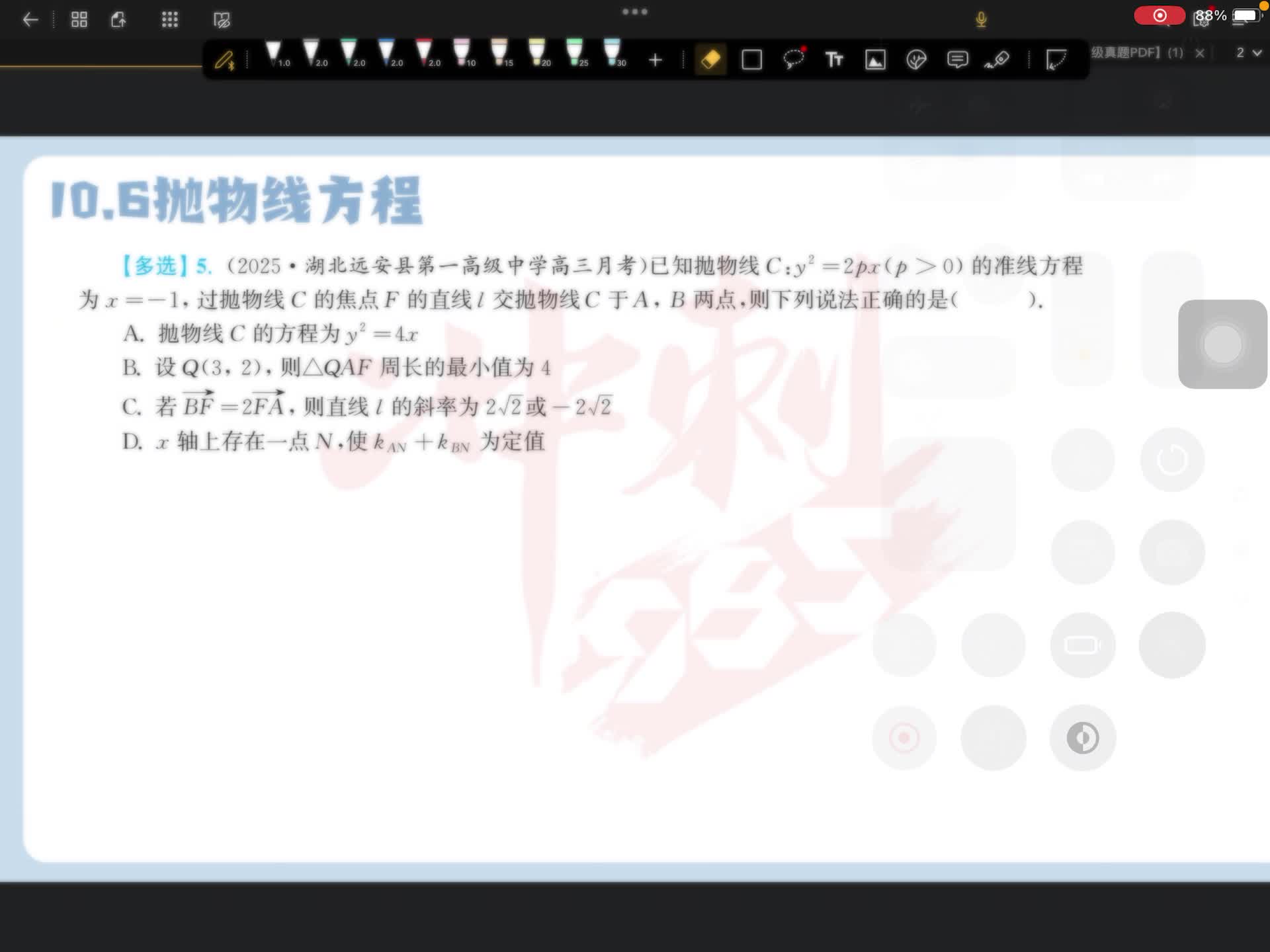Select the eraser tool
1270x952 pixels.
[x=710, y=59]
